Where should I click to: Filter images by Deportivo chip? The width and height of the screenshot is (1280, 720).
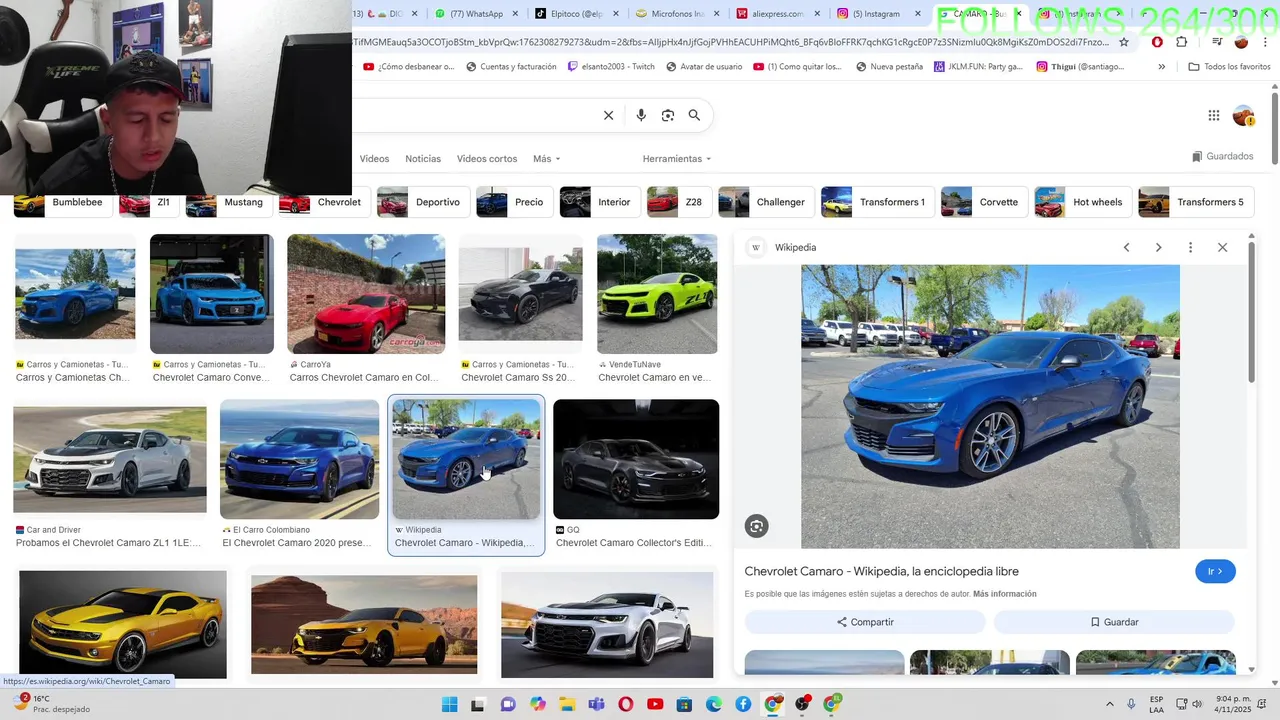(x=422, y=202)
